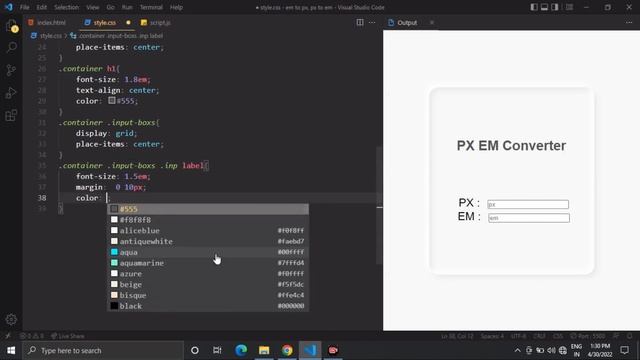Open the Manage gear settings
This screenshot has width=640, height=360.
[11, 319]
